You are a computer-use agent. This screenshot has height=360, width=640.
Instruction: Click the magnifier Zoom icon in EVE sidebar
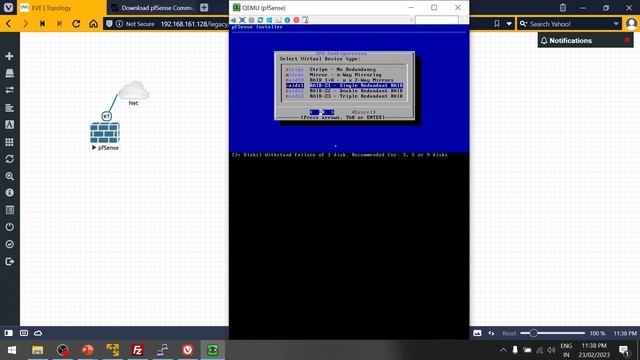(9, 176)
